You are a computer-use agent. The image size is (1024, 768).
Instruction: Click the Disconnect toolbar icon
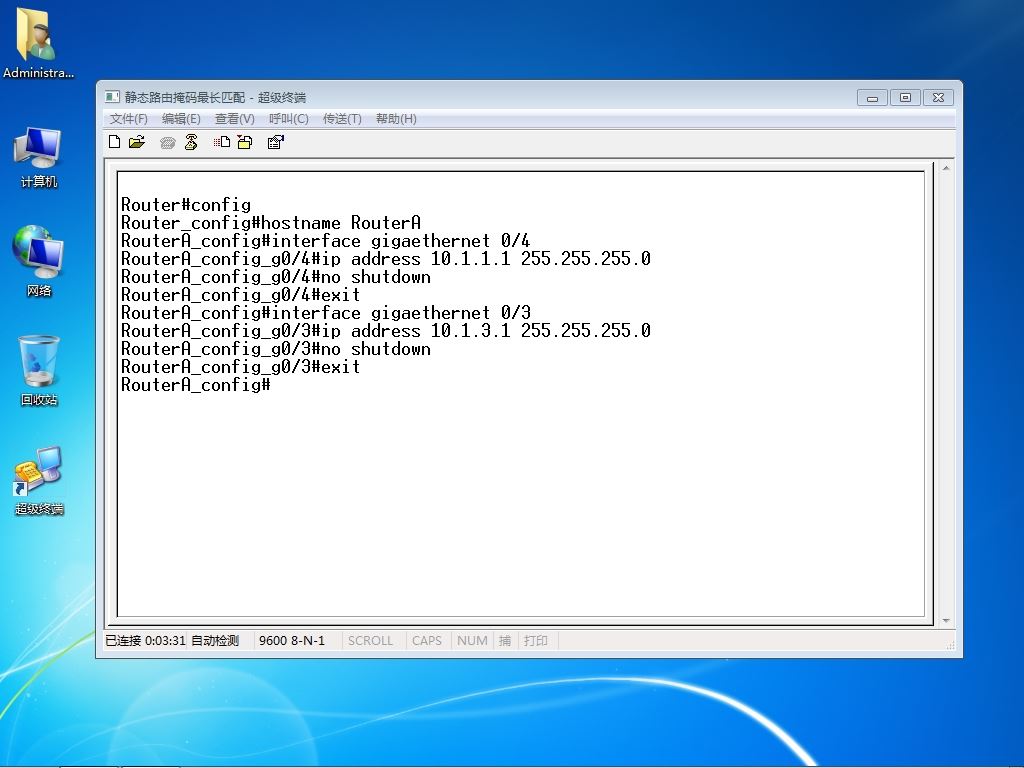click(191, 142)
